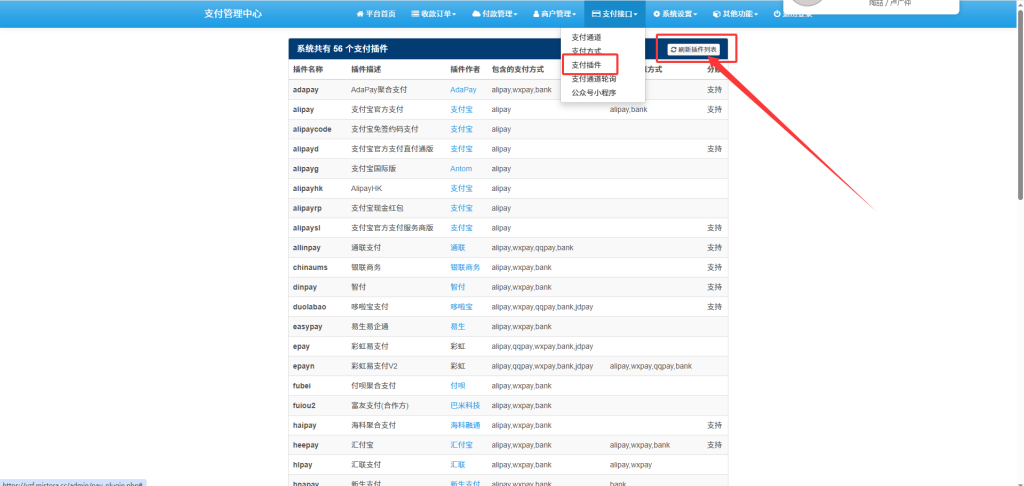Screen dimensions: 1024x486
Task: Select 支付插件 in the dropdown menu
Action: 586,65
